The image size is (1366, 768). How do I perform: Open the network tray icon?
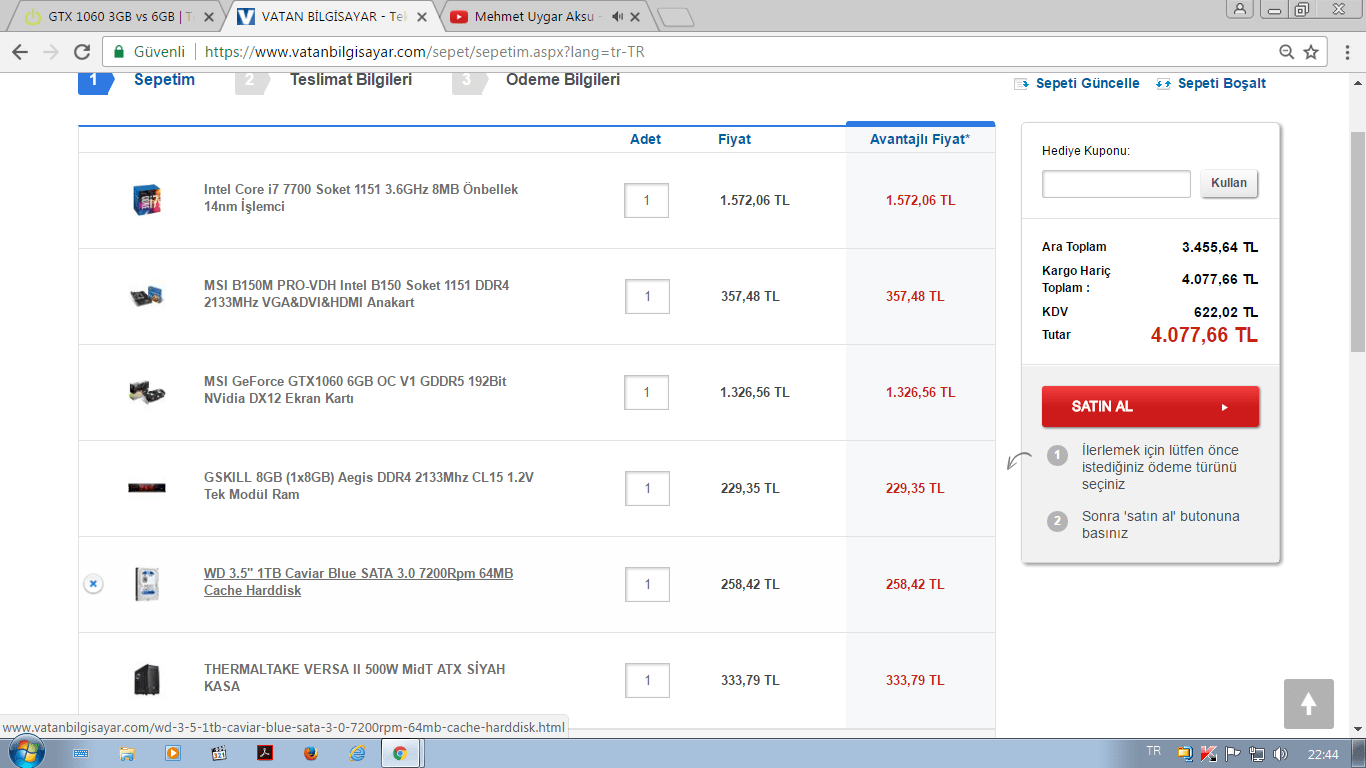pyautogui.click(x=1257, y=753)
